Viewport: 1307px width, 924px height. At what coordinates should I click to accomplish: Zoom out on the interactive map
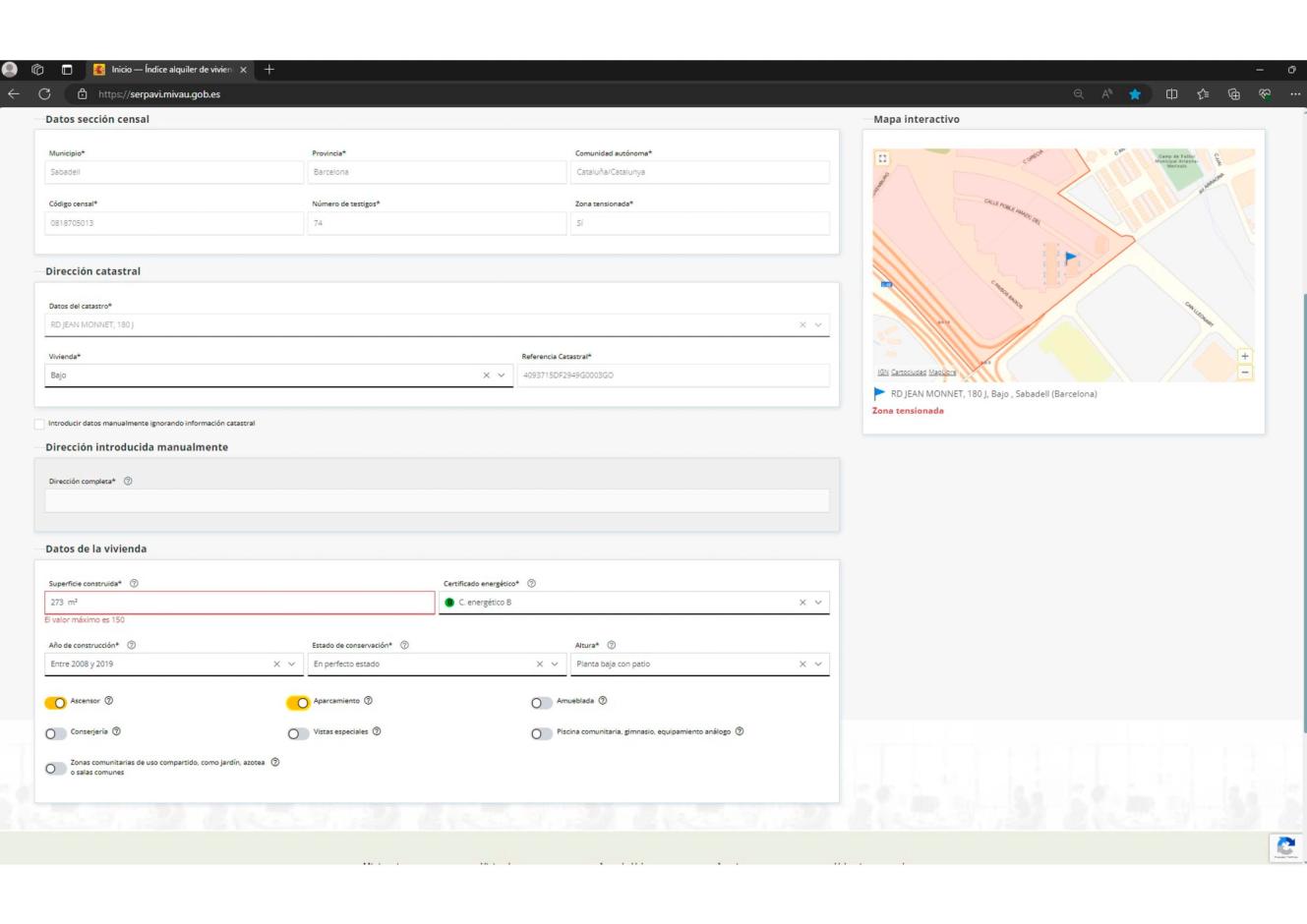(1245, 373)
